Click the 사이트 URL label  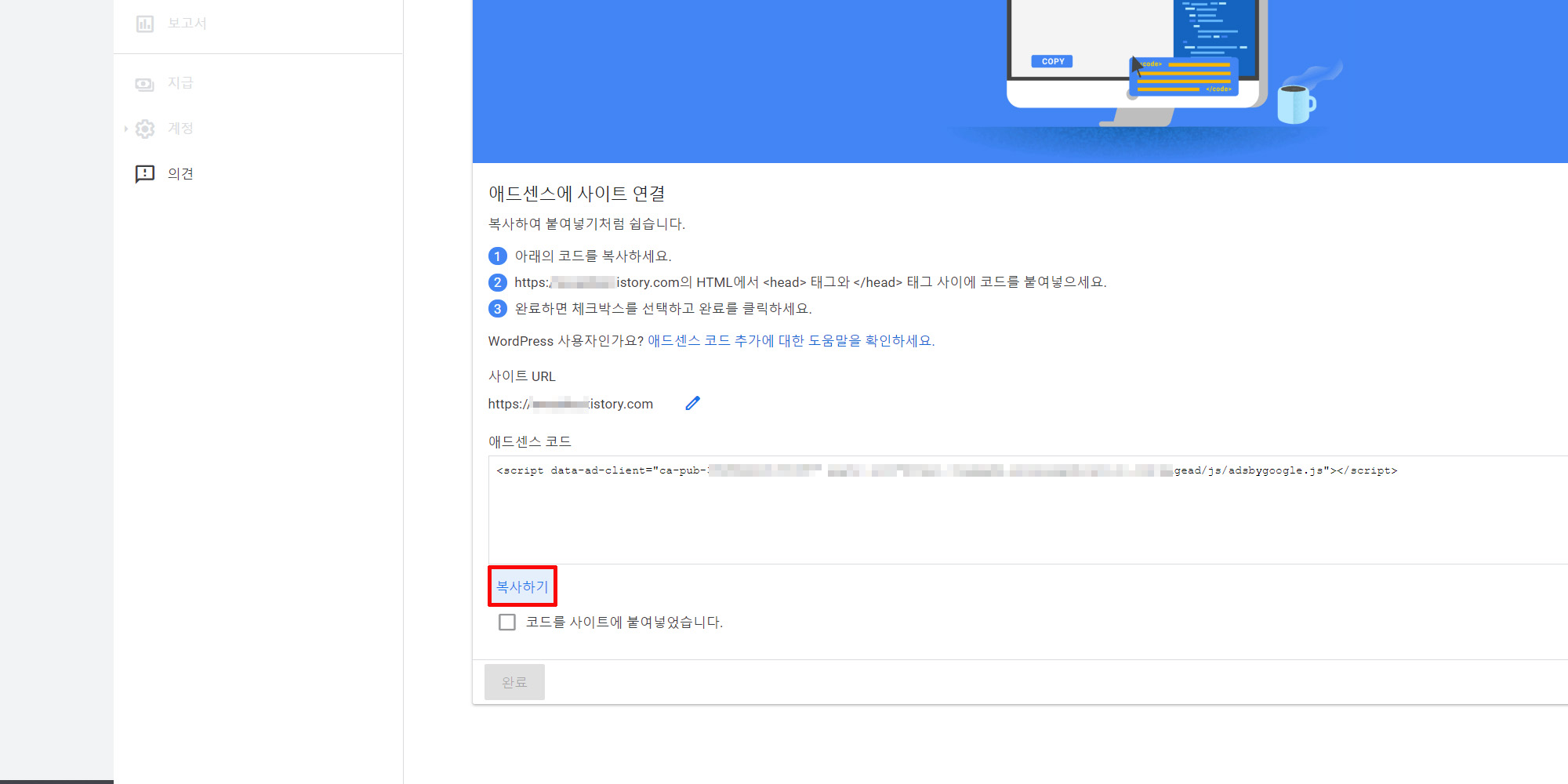522,376
